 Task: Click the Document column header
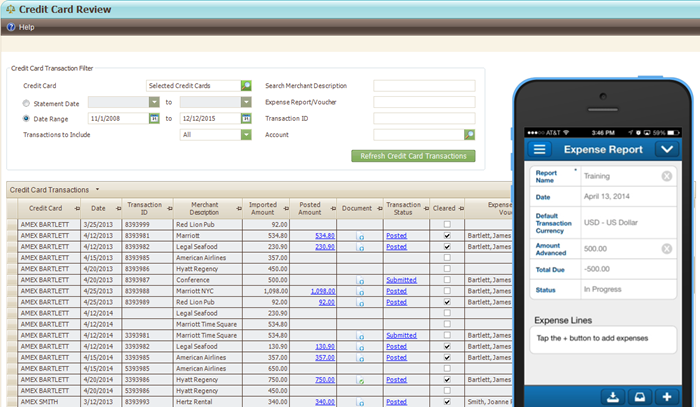tap(356, 208)
